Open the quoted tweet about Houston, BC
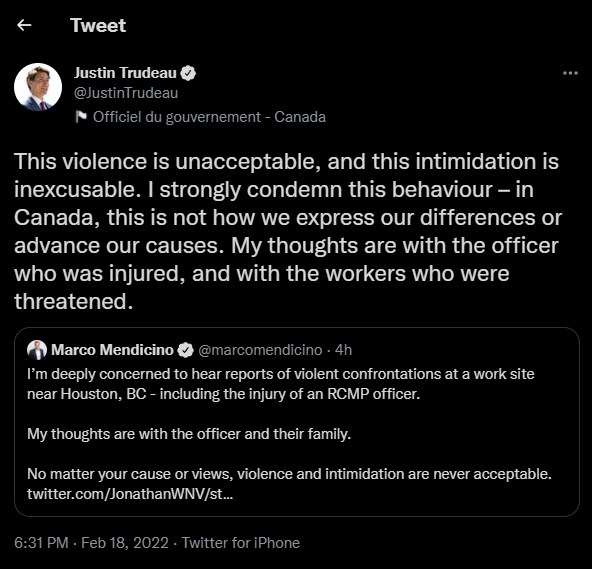This screenshot has width=592, height=569. pos(297,422)
